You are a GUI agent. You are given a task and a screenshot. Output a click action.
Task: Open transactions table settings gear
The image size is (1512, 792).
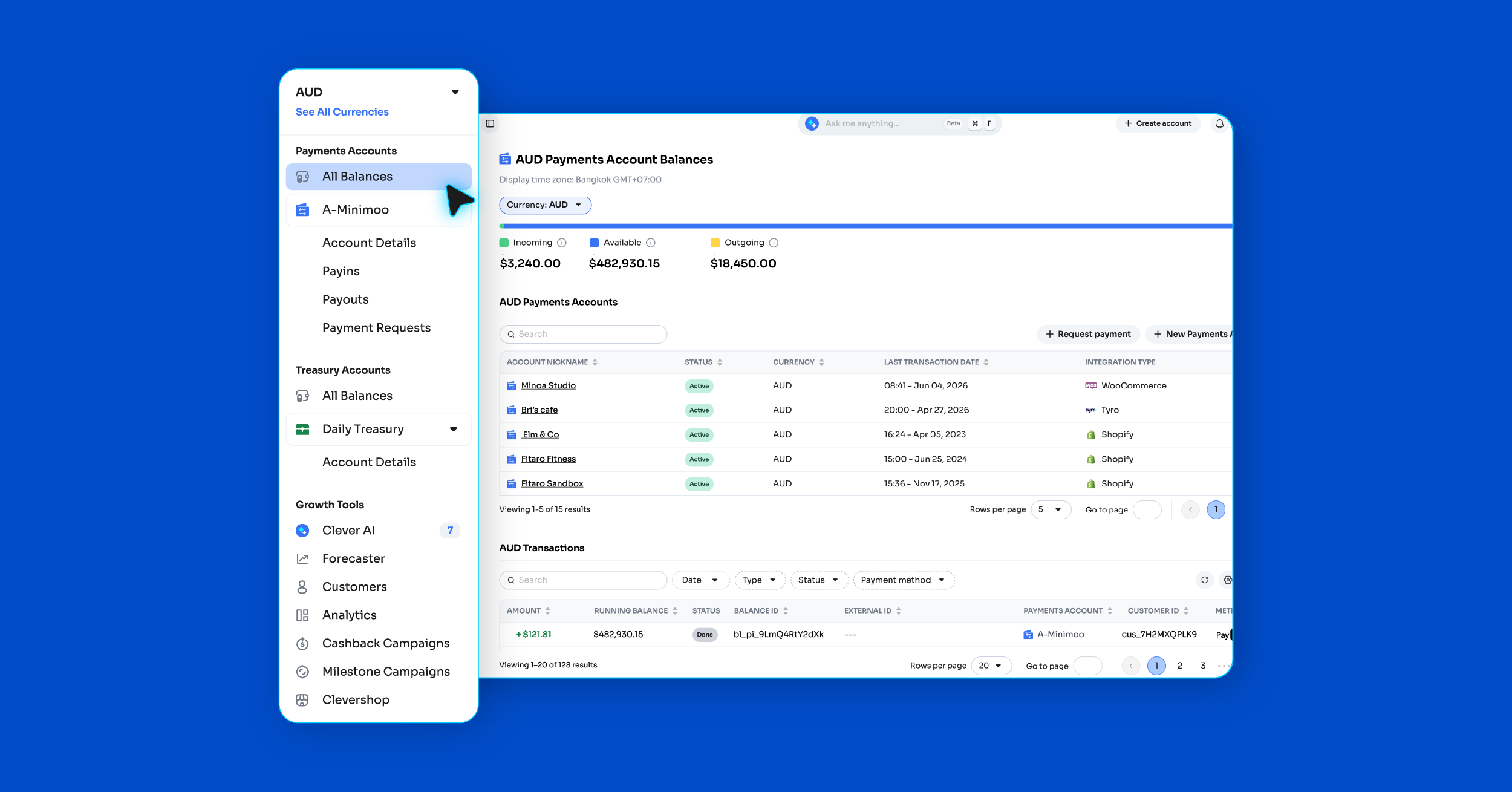pos(1228,580)
